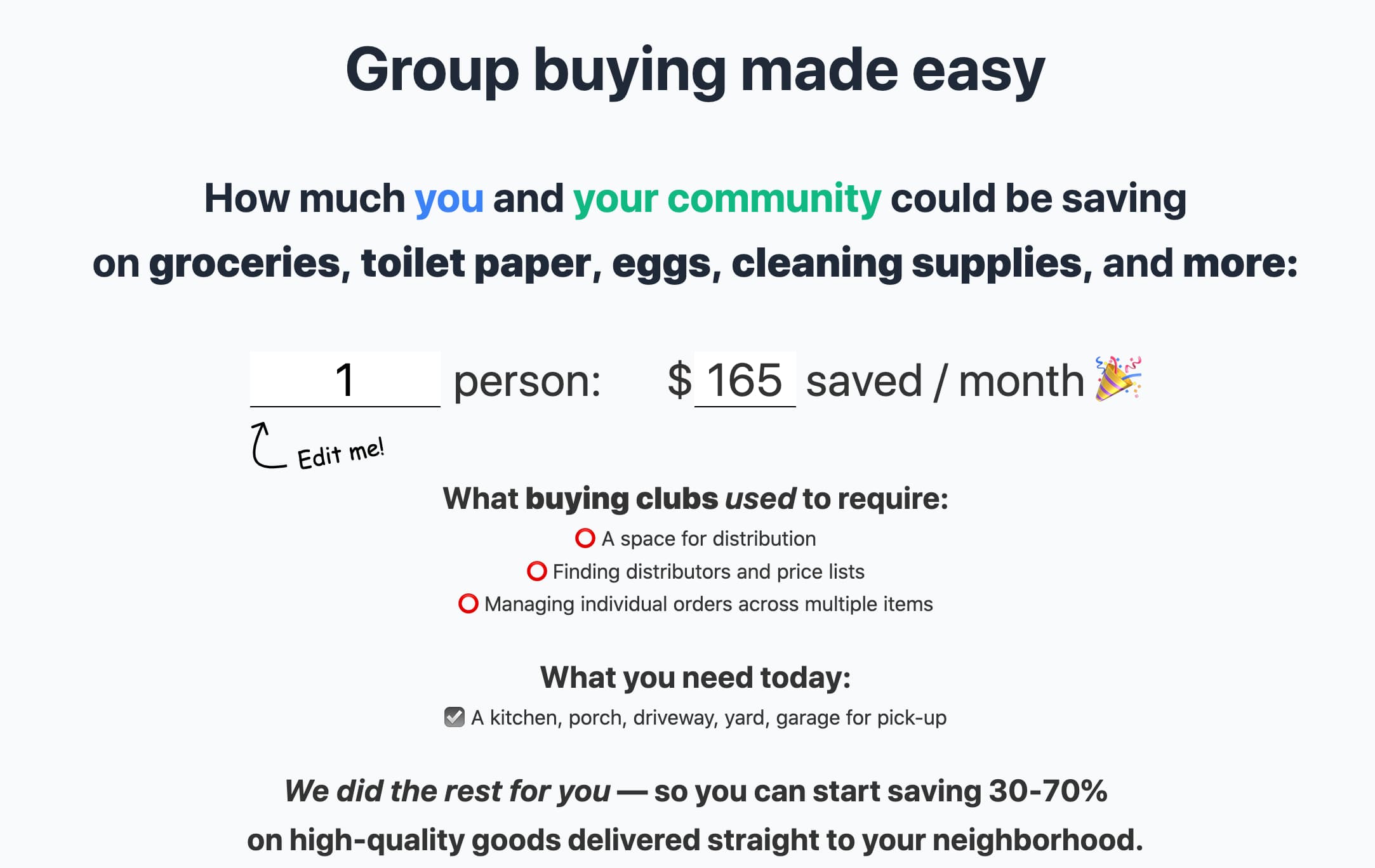This screenshot has height=868, width=1375.
Task: Click the 165 dollars saved field
Action: click(x=745, y=379)
